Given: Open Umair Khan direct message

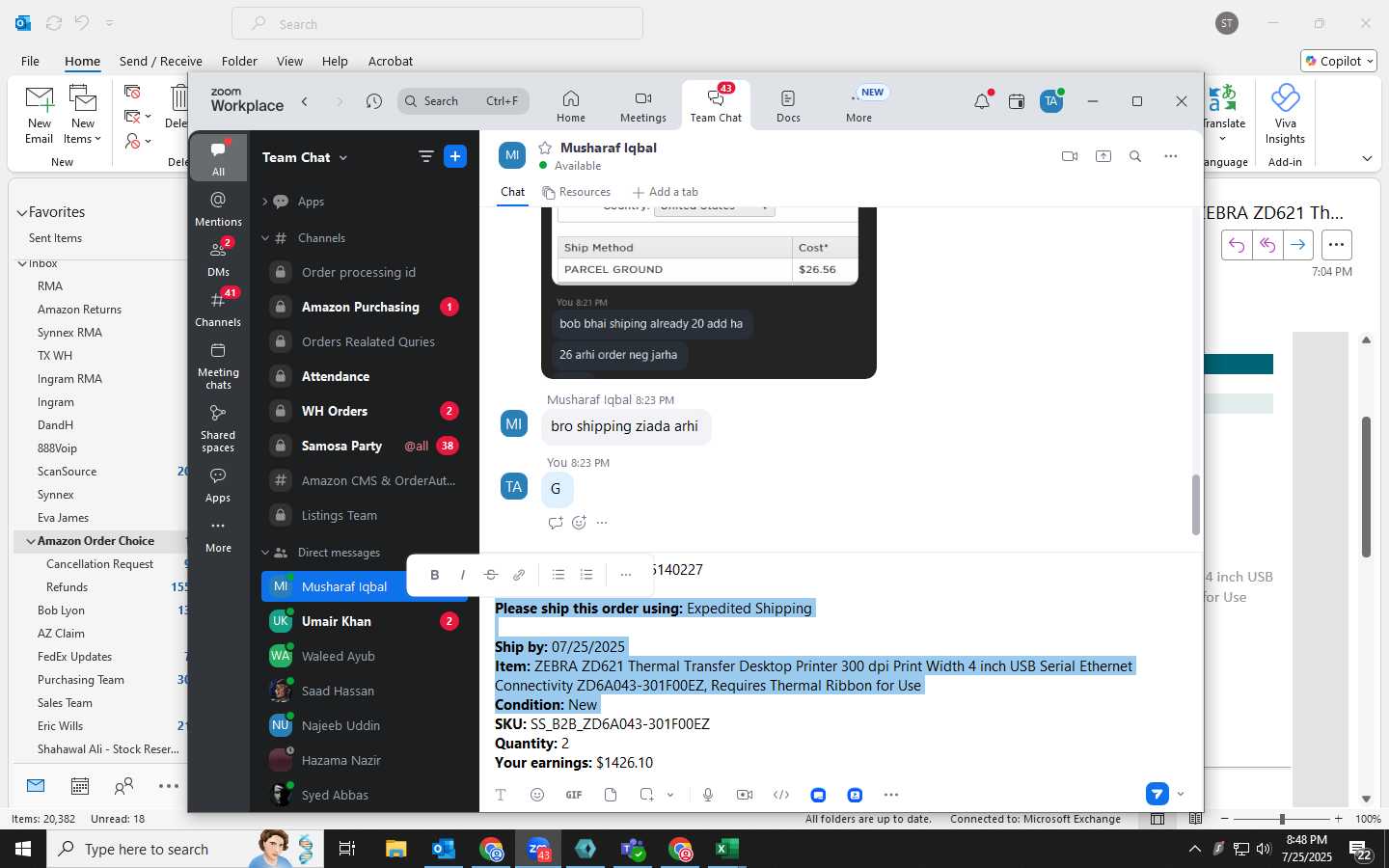Looking at the screenshot, I should tap(365, 621).
